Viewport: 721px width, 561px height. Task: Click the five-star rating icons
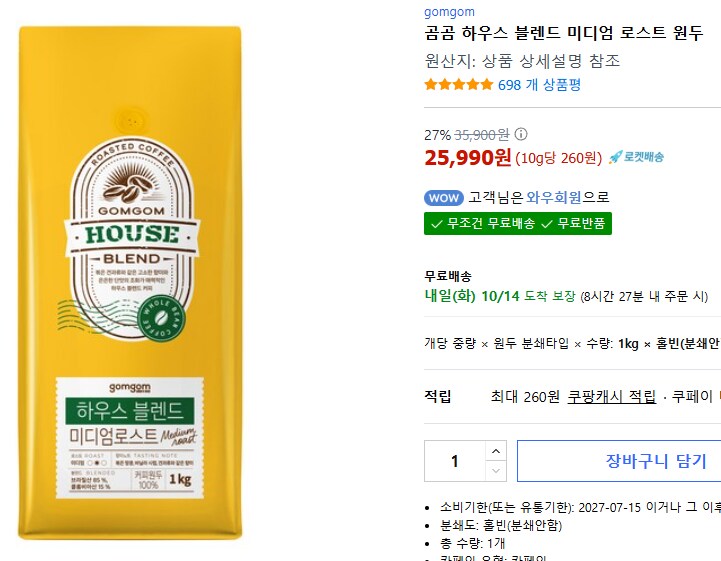click(x=458, y=85)
